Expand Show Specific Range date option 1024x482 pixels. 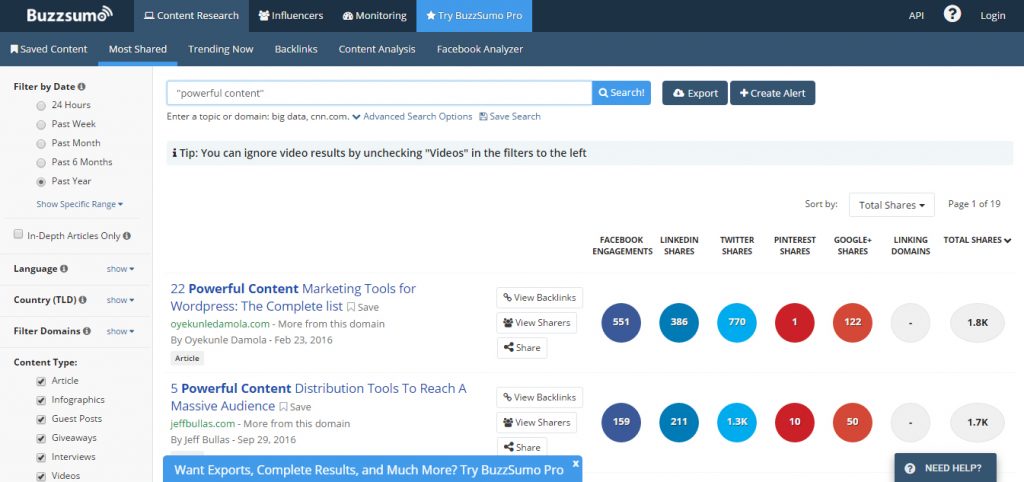(x=80, y=204)
